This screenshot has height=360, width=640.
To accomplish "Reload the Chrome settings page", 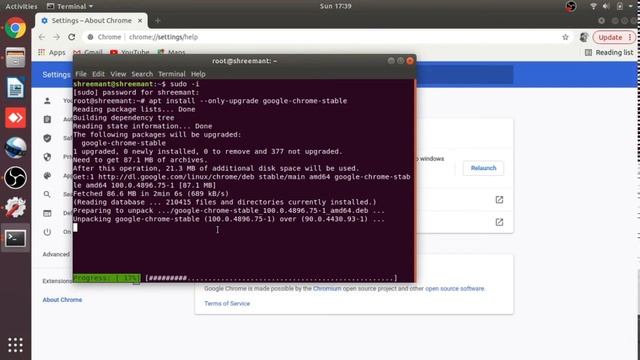I will click(x=71, y=37).
